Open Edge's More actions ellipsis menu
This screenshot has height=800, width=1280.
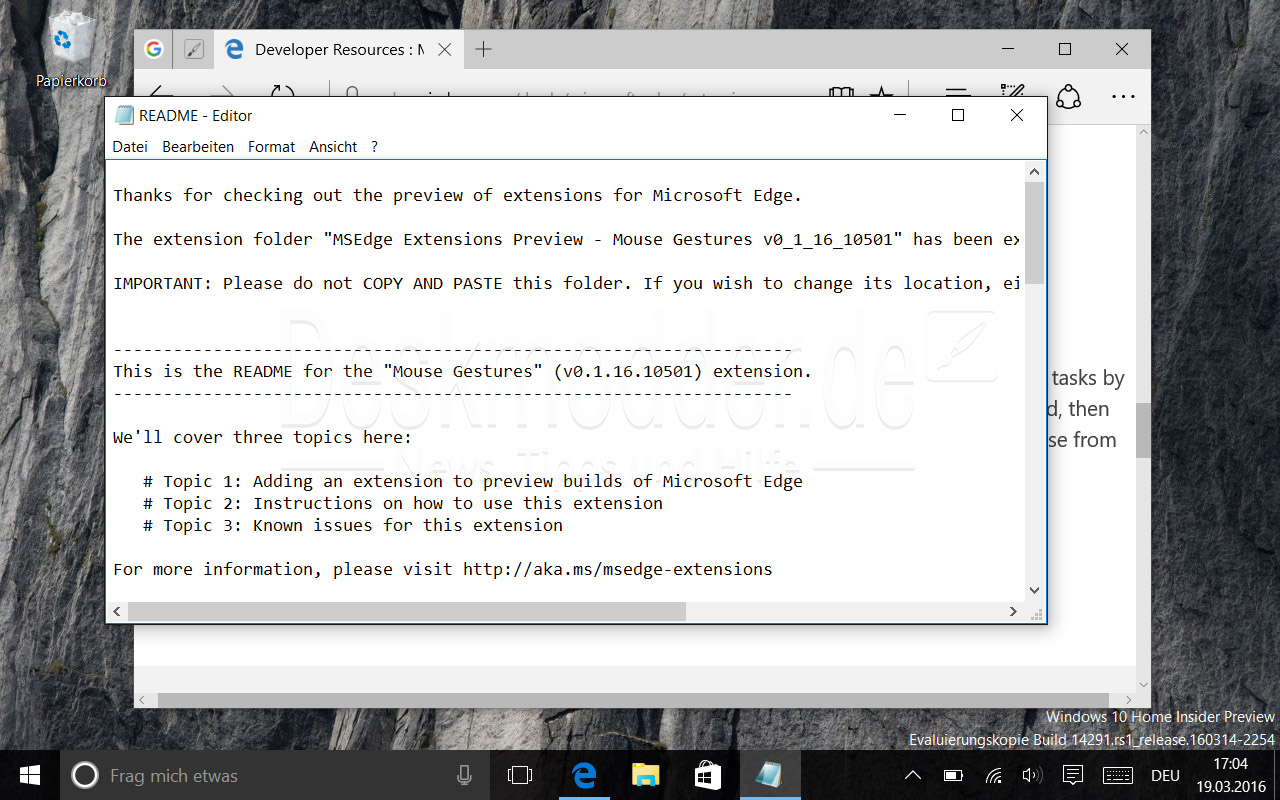pos(1123,97)
